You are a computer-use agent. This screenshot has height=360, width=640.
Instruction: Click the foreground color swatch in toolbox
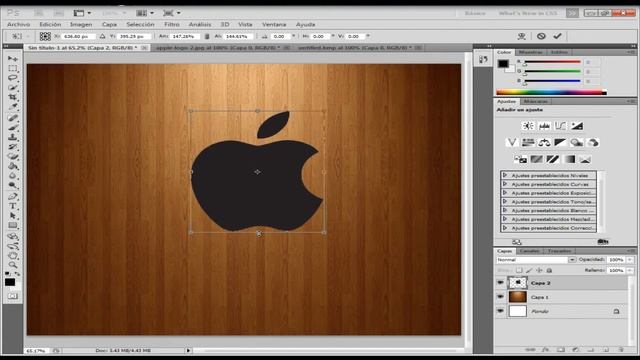tap(9, 282)
